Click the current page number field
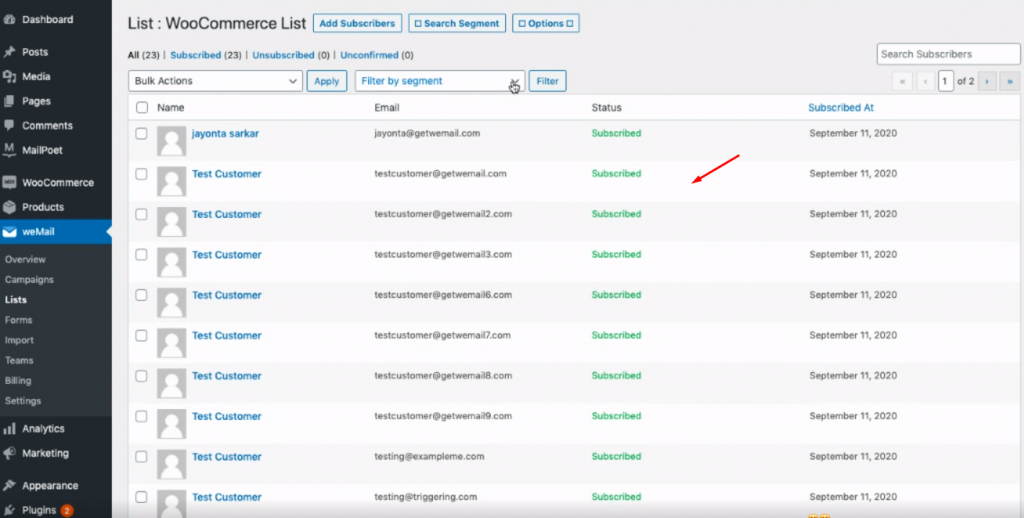1024x518 pixels. coord(946,82)
